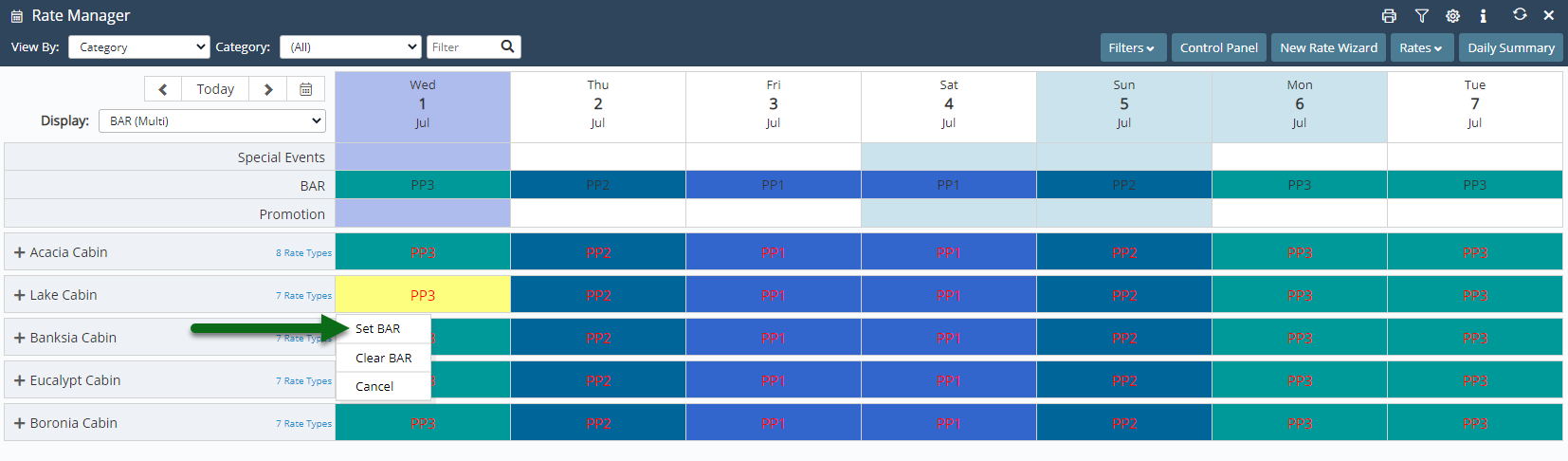Click BAR row PP2 cell for Thu 2

pyautogui.click(x=598, y=185)
